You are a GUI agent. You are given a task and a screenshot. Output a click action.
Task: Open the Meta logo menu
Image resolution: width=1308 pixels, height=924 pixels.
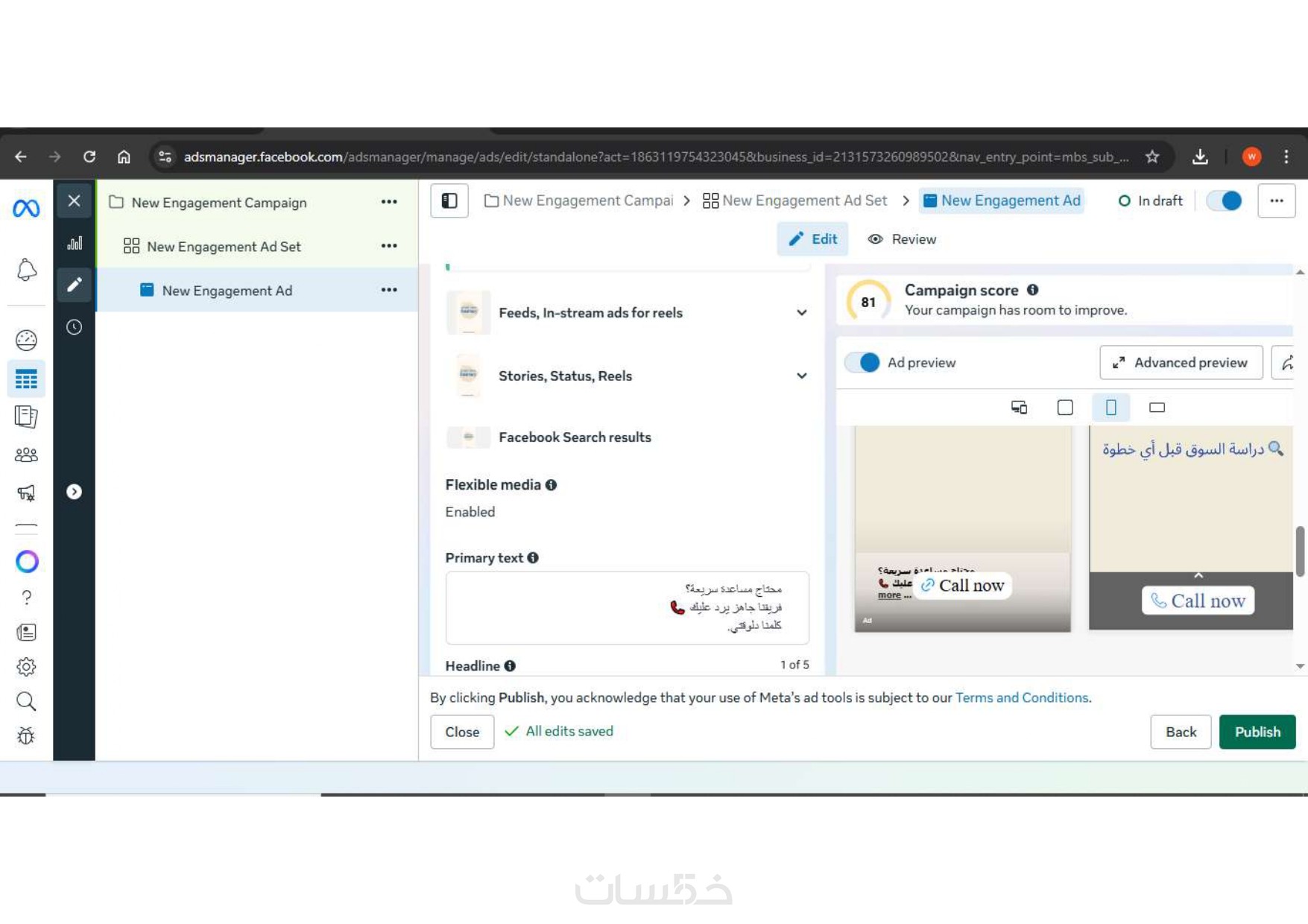(x=26, y=208)
